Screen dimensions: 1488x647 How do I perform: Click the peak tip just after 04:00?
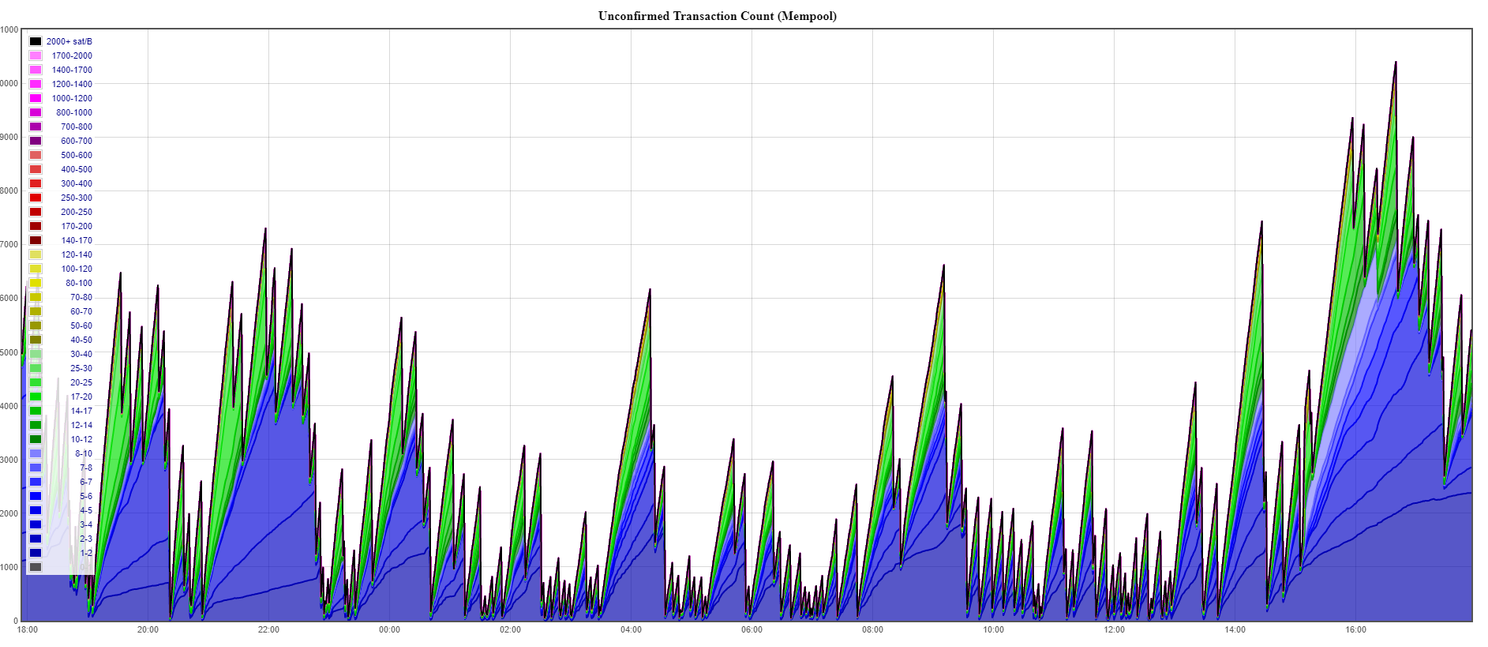(650, 289)
